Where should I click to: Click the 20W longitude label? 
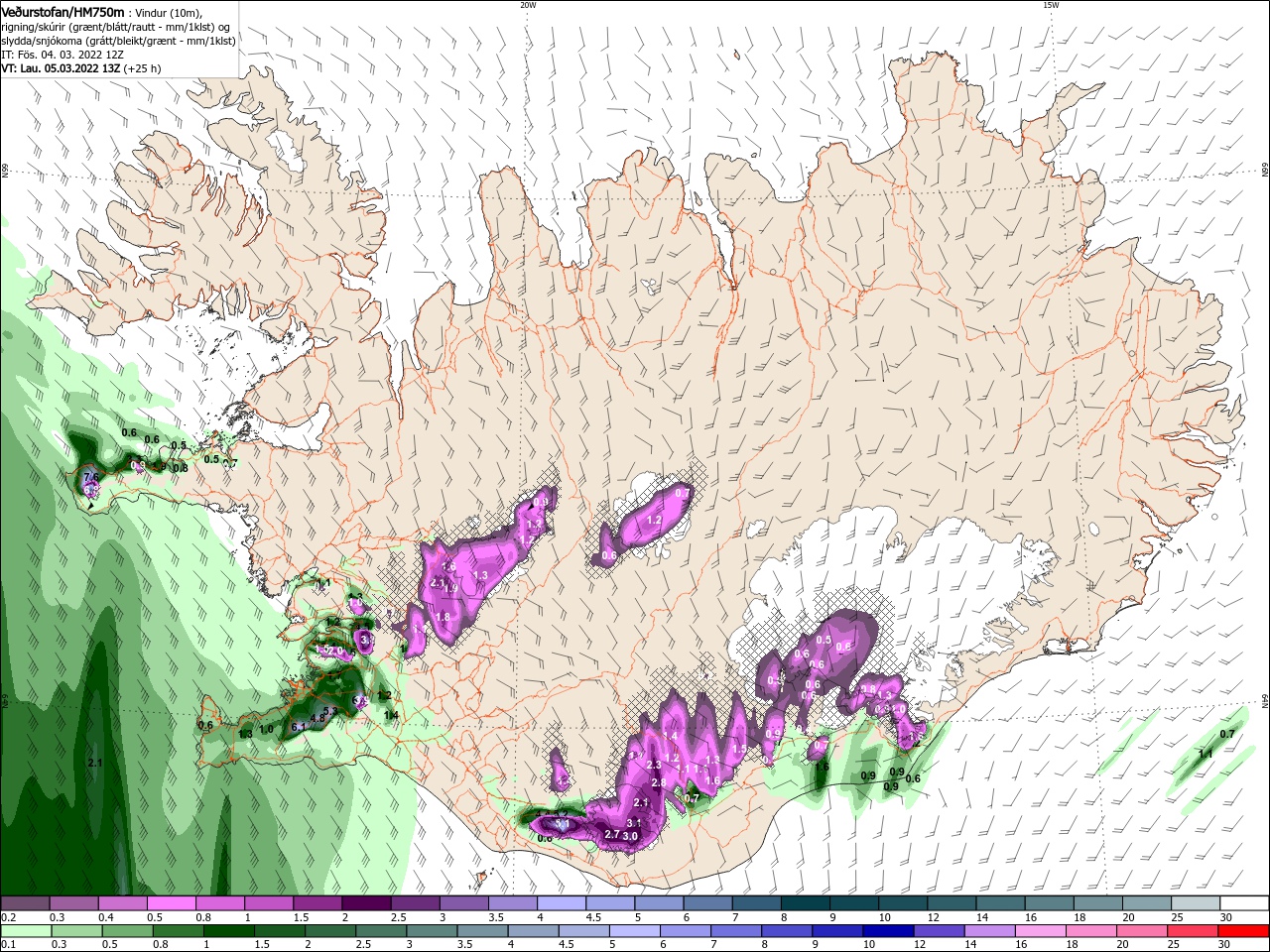coord(528,5)
